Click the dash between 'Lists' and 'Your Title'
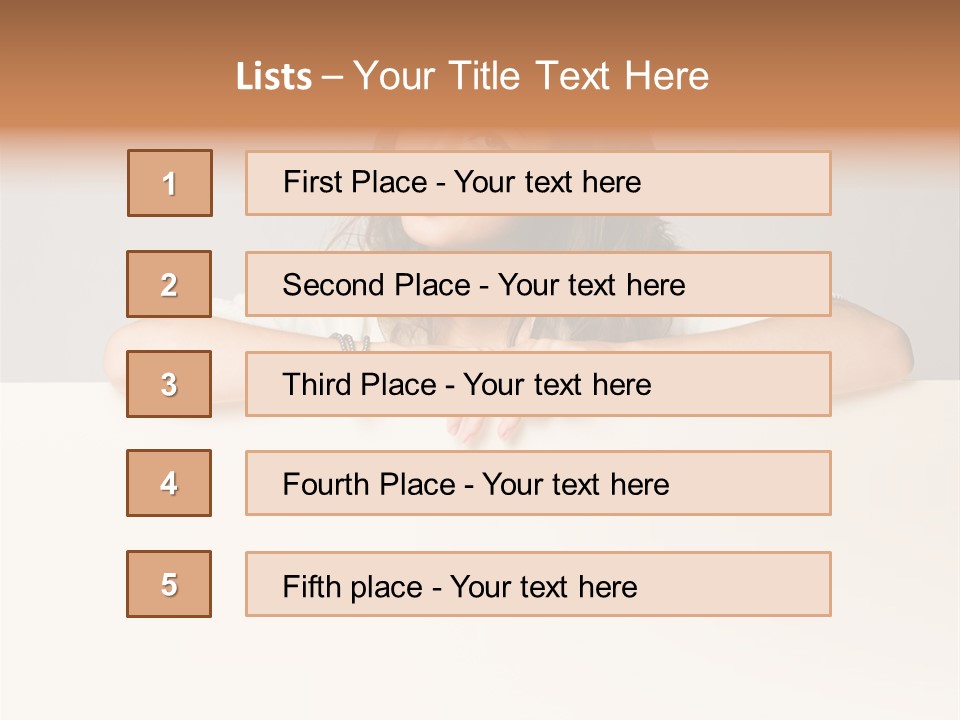960x720 pixels. (x=332, y=77)
